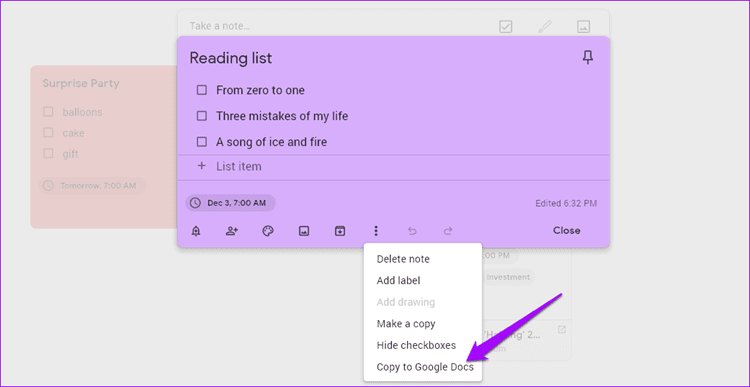Check the cake checkbox in Surprise Party

click(x=48, y=133)
